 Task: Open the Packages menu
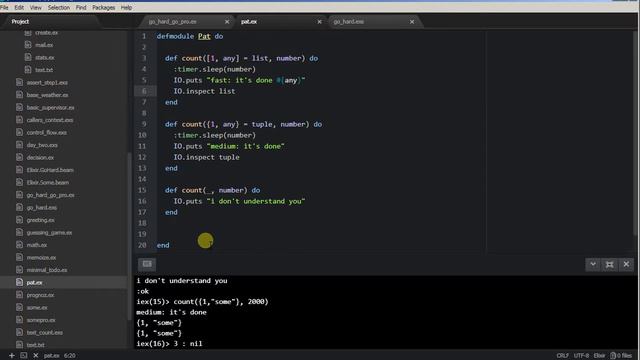coord(104,7)
